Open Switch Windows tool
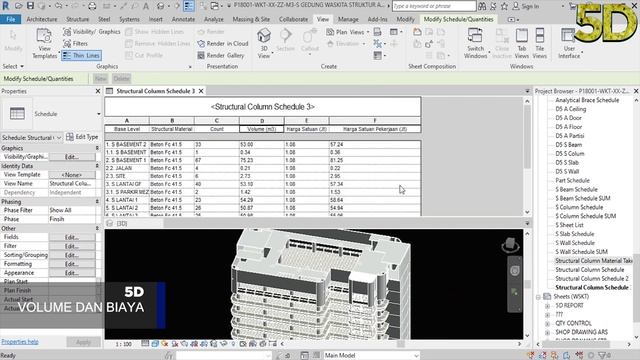Viewport: 640px width, 360px height. (x=475, y=43)
